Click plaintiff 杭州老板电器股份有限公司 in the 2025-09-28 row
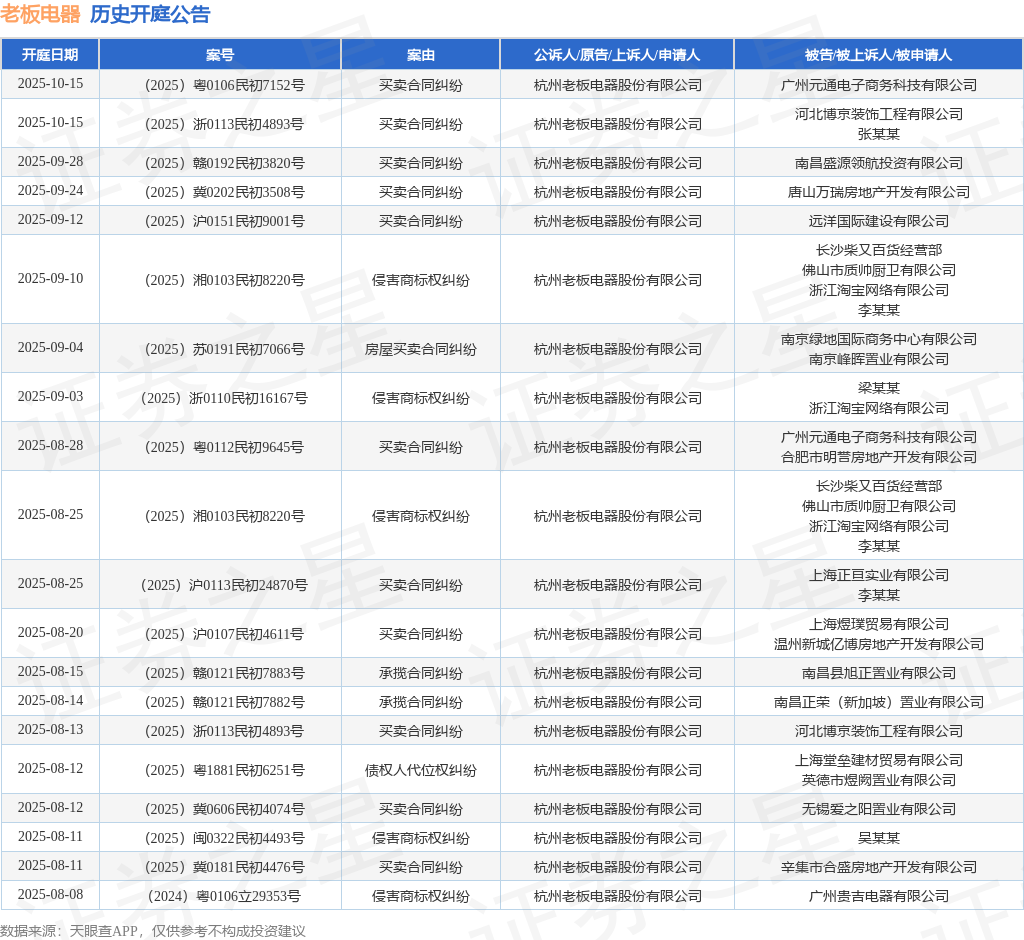This screenshot has height=940, width=1024. pos(617,163)
